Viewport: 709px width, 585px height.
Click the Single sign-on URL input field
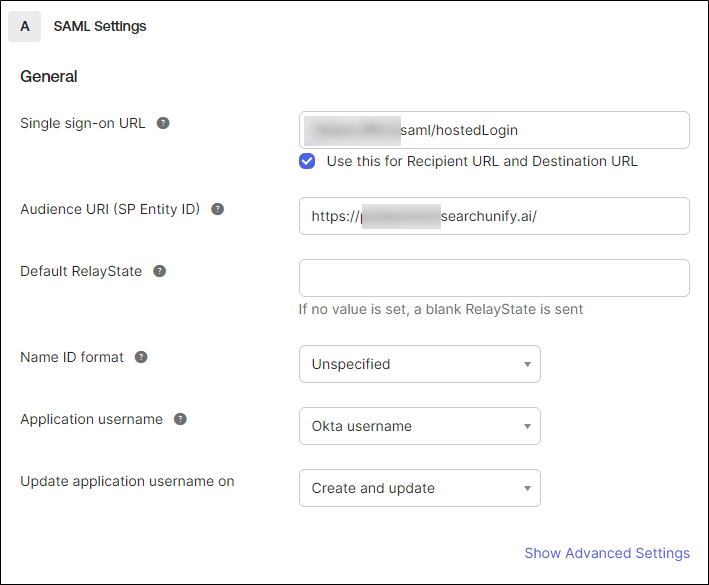pyautogui.click(x=494, y=130)
